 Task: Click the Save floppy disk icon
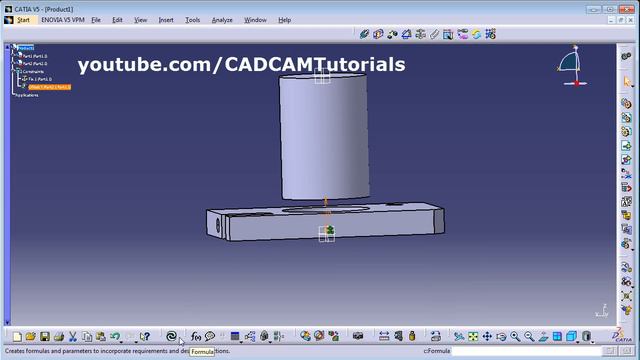[45, 336]
